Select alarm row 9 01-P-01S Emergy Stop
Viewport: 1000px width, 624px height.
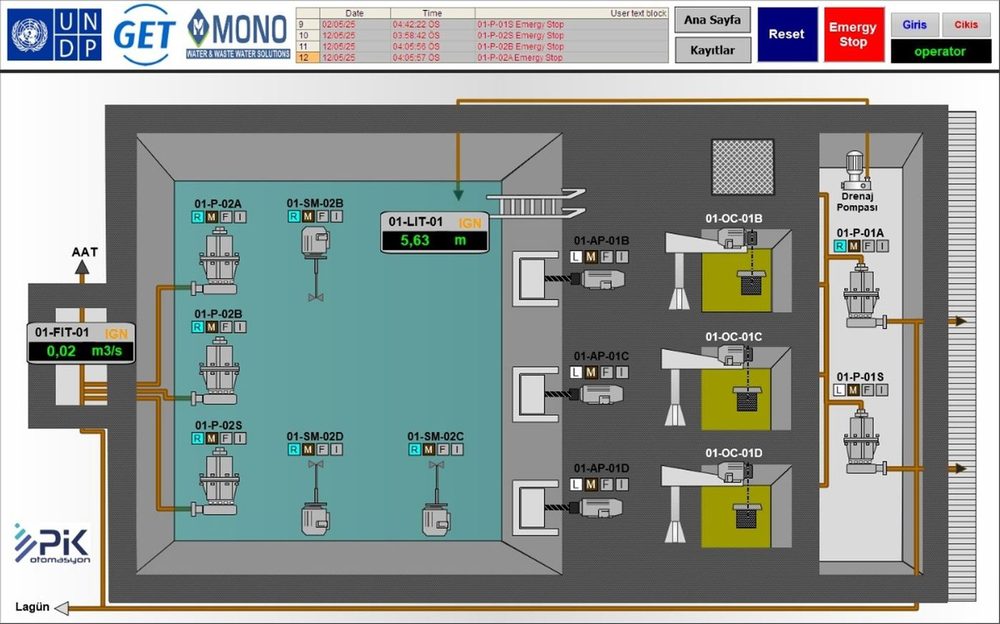[482, 24]
